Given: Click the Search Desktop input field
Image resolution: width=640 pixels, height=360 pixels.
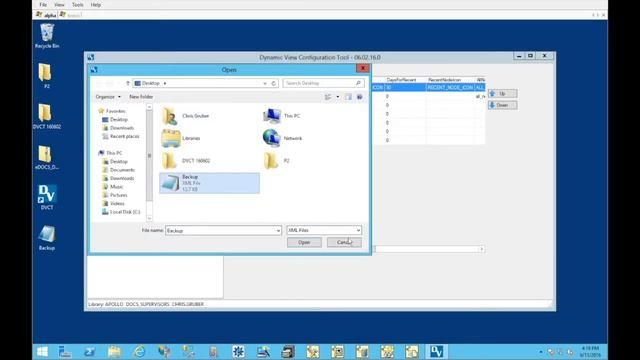Looking at the screenshot, I should [323, 83].
